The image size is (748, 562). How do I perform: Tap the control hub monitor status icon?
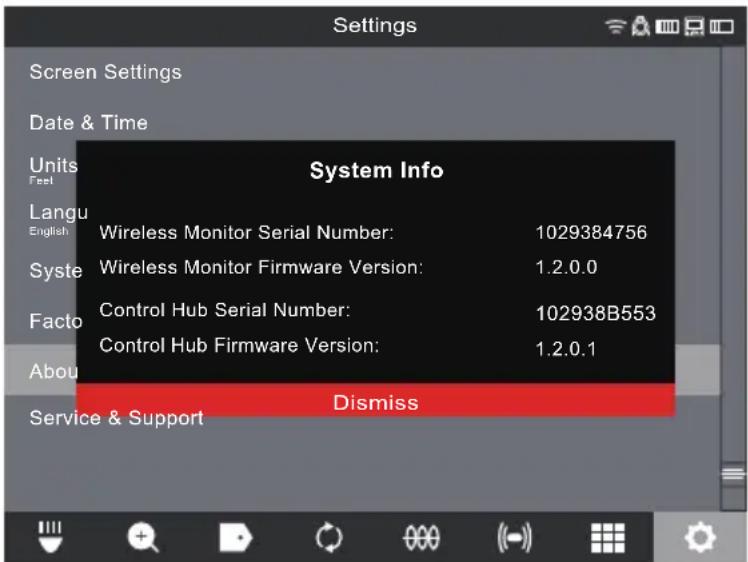(x=694, y=26)
